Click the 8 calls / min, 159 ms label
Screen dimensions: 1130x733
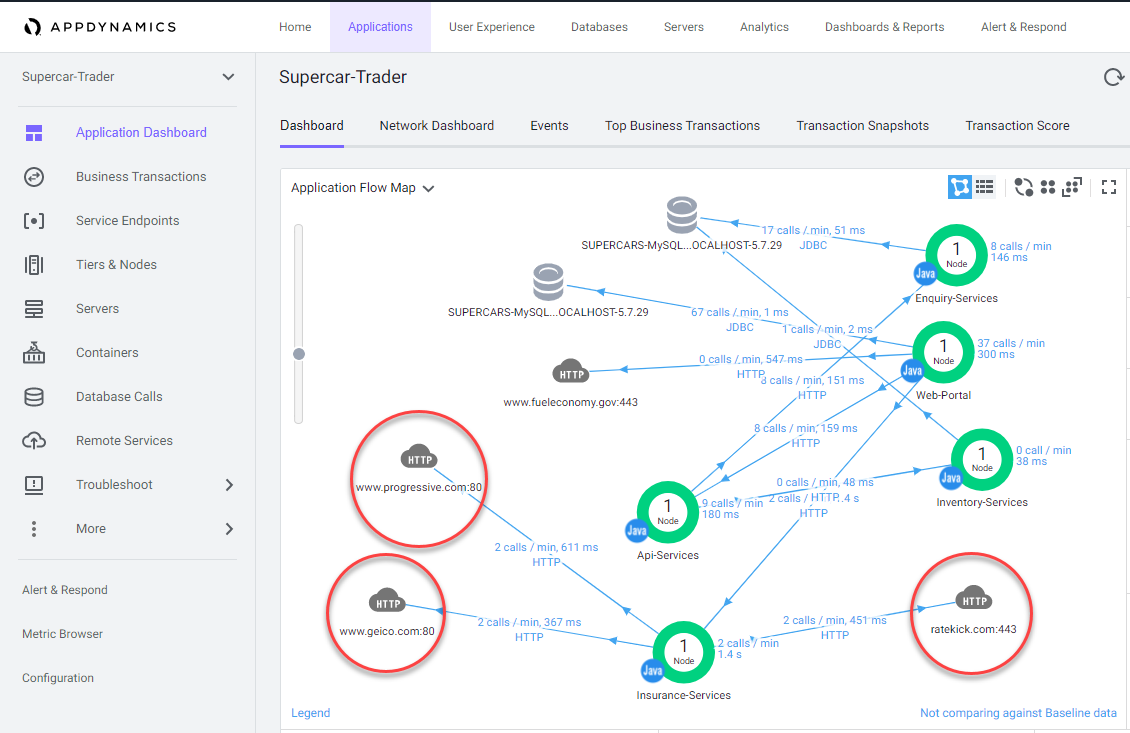click(x=806, y=428)
